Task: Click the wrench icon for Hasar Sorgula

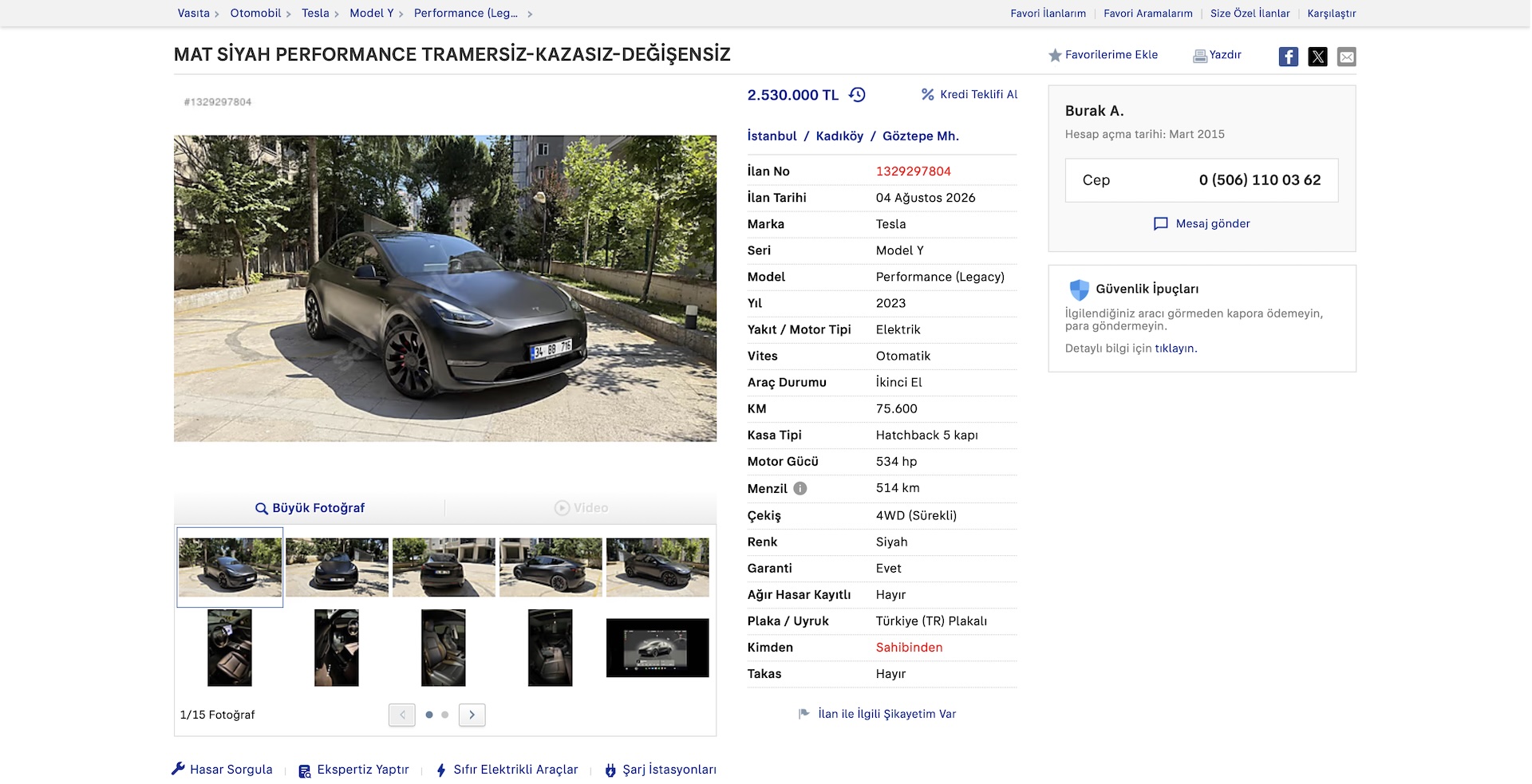Action: [x=178, y=769]
